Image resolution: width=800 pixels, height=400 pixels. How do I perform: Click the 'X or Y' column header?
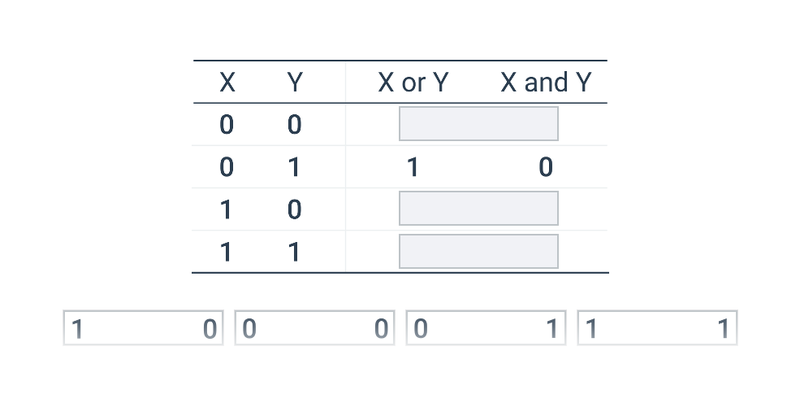(x=413, y=82)
